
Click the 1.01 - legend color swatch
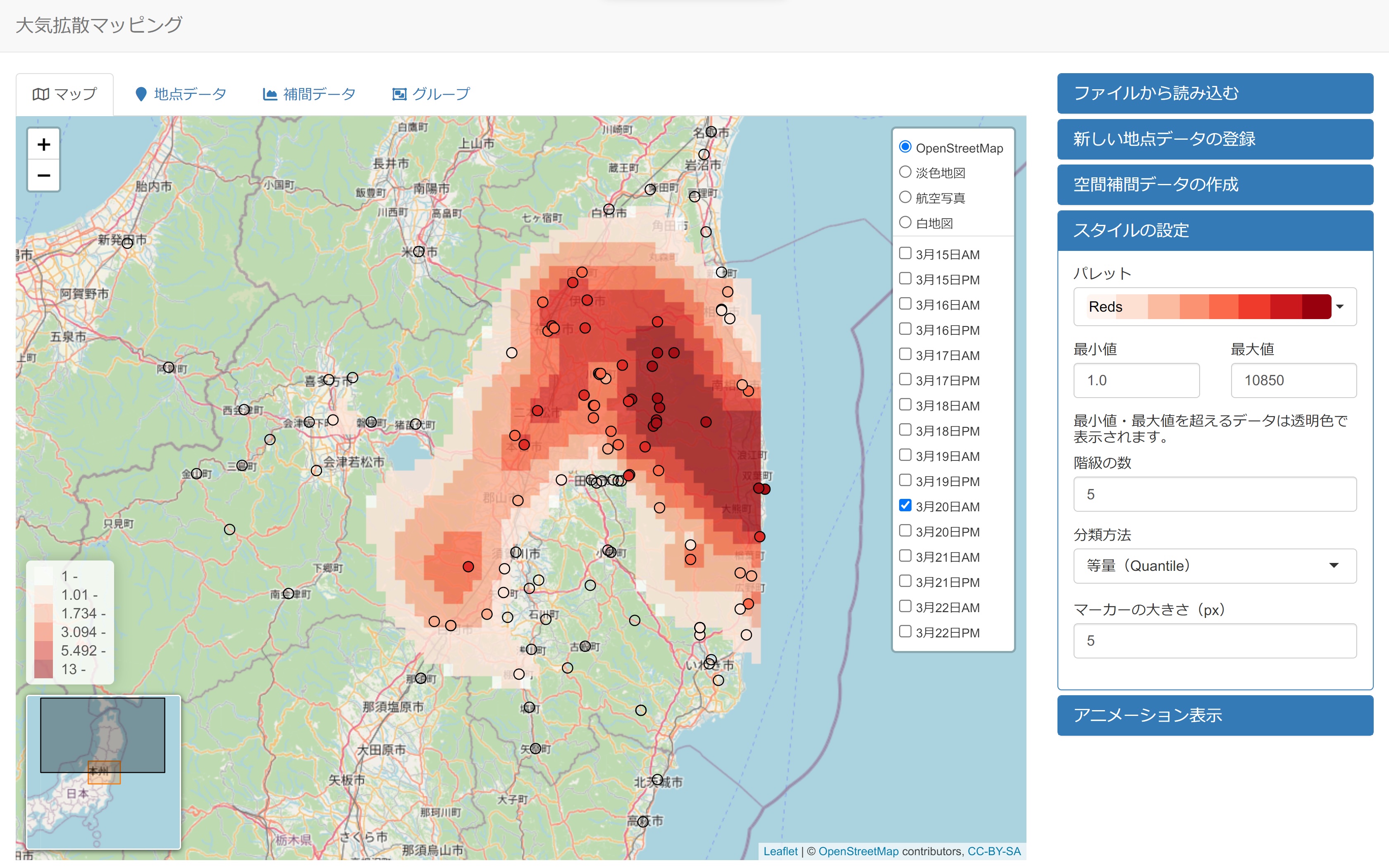point(44,594)
